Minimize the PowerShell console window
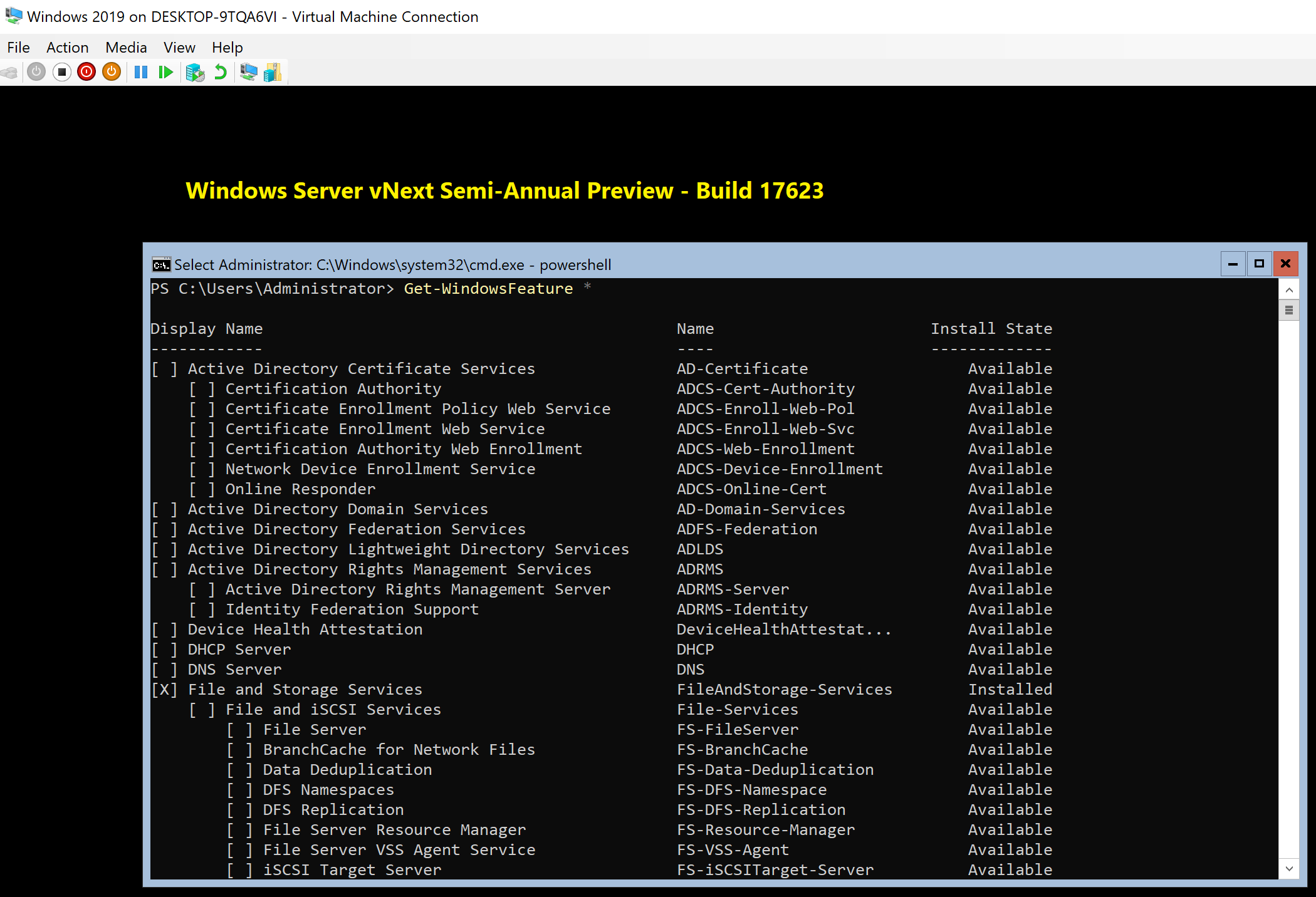The height and width of the screenshot is (897, 1316). 1233,264
